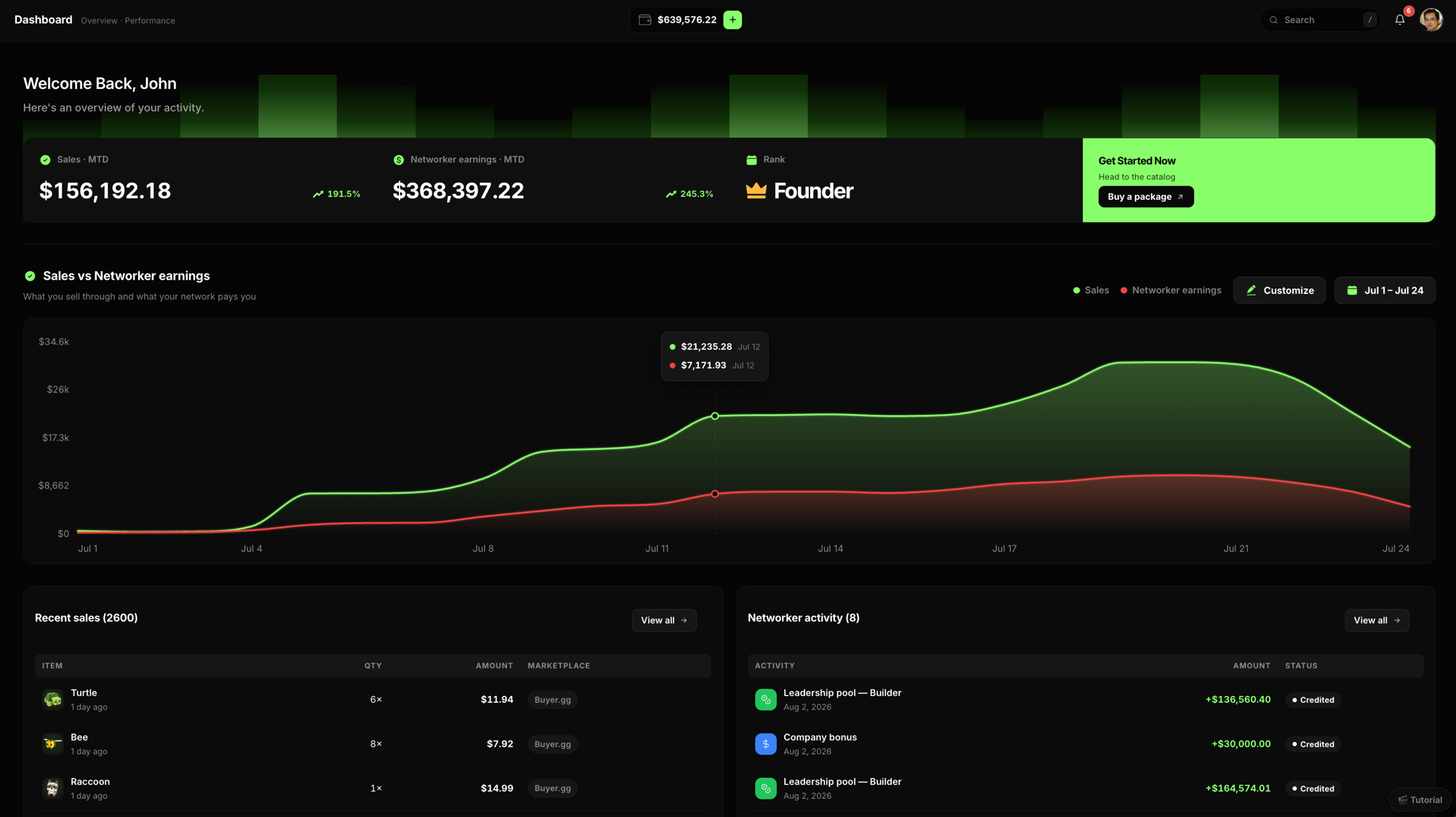Screen dimensions: 1456x817
Task: Switch to the Overview tab
Action: click(x=99, y=20)
